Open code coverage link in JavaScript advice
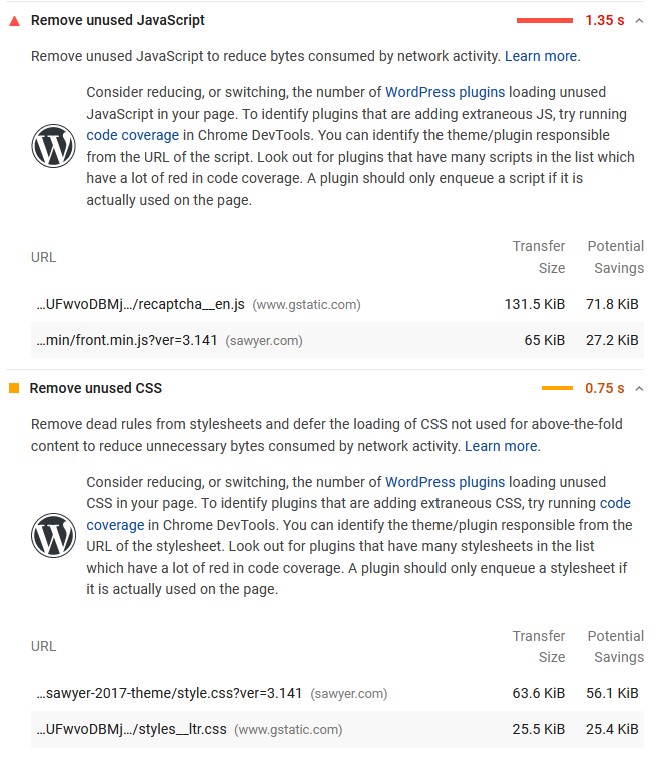Screen dimensions: 654x760 pos(133,135)
